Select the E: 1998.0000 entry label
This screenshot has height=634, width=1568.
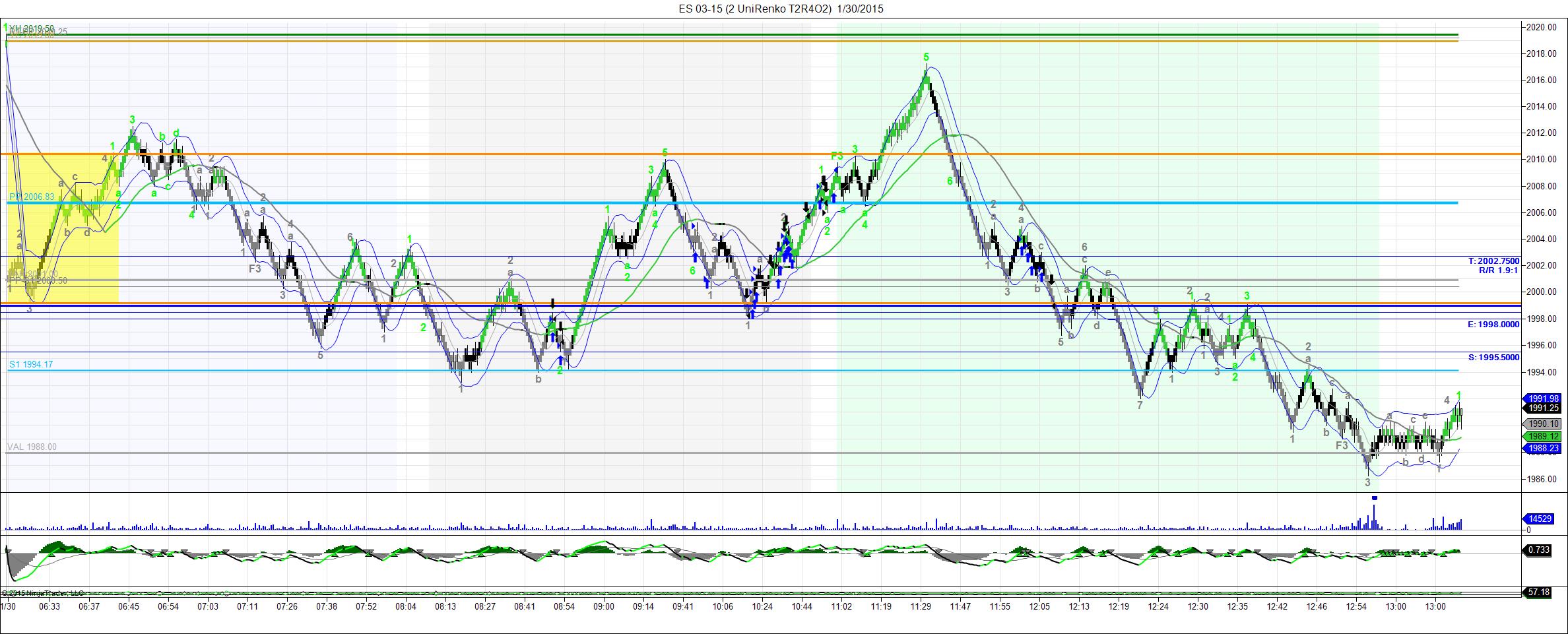pos(1493,325)
